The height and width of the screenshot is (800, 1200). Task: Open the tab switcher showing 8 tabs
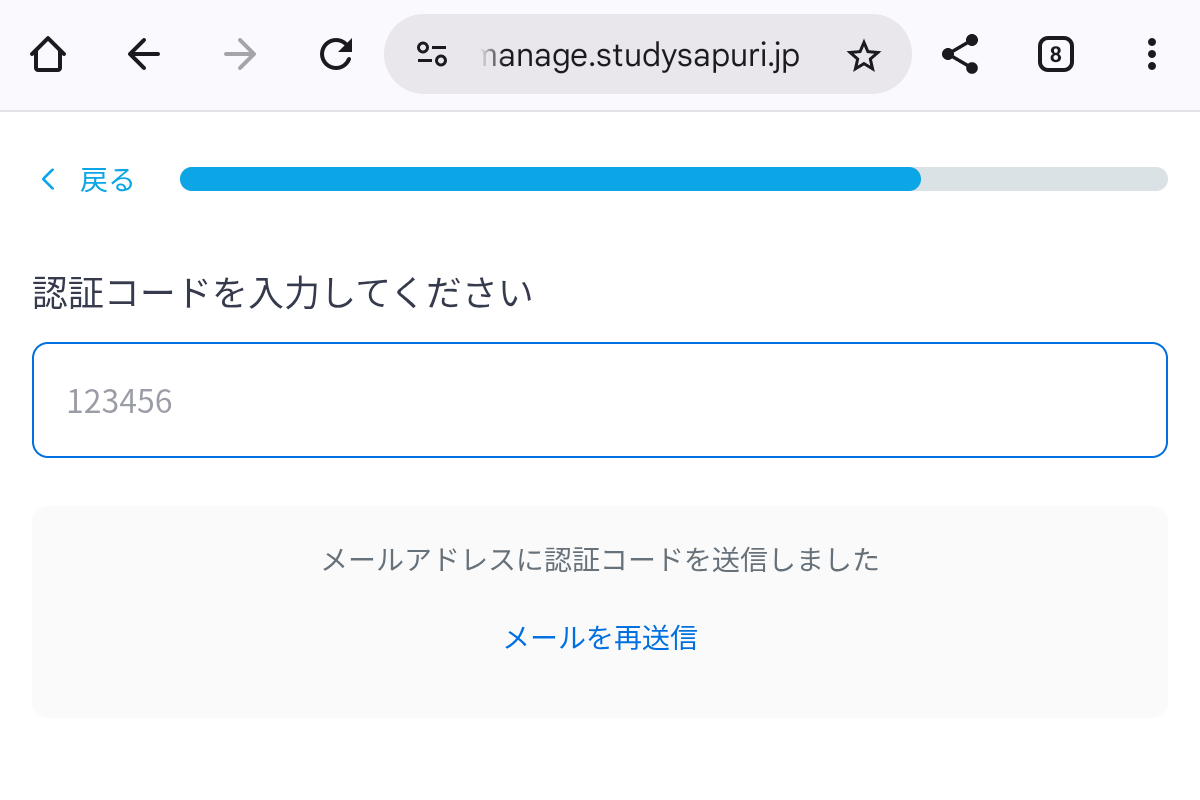pos(1056,54)
